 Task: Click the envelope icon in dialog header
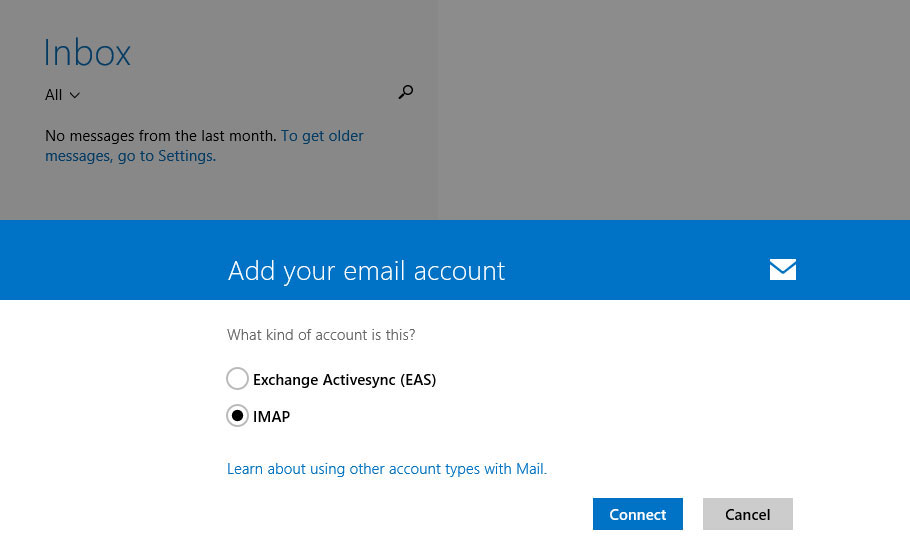tap(782, 269)
